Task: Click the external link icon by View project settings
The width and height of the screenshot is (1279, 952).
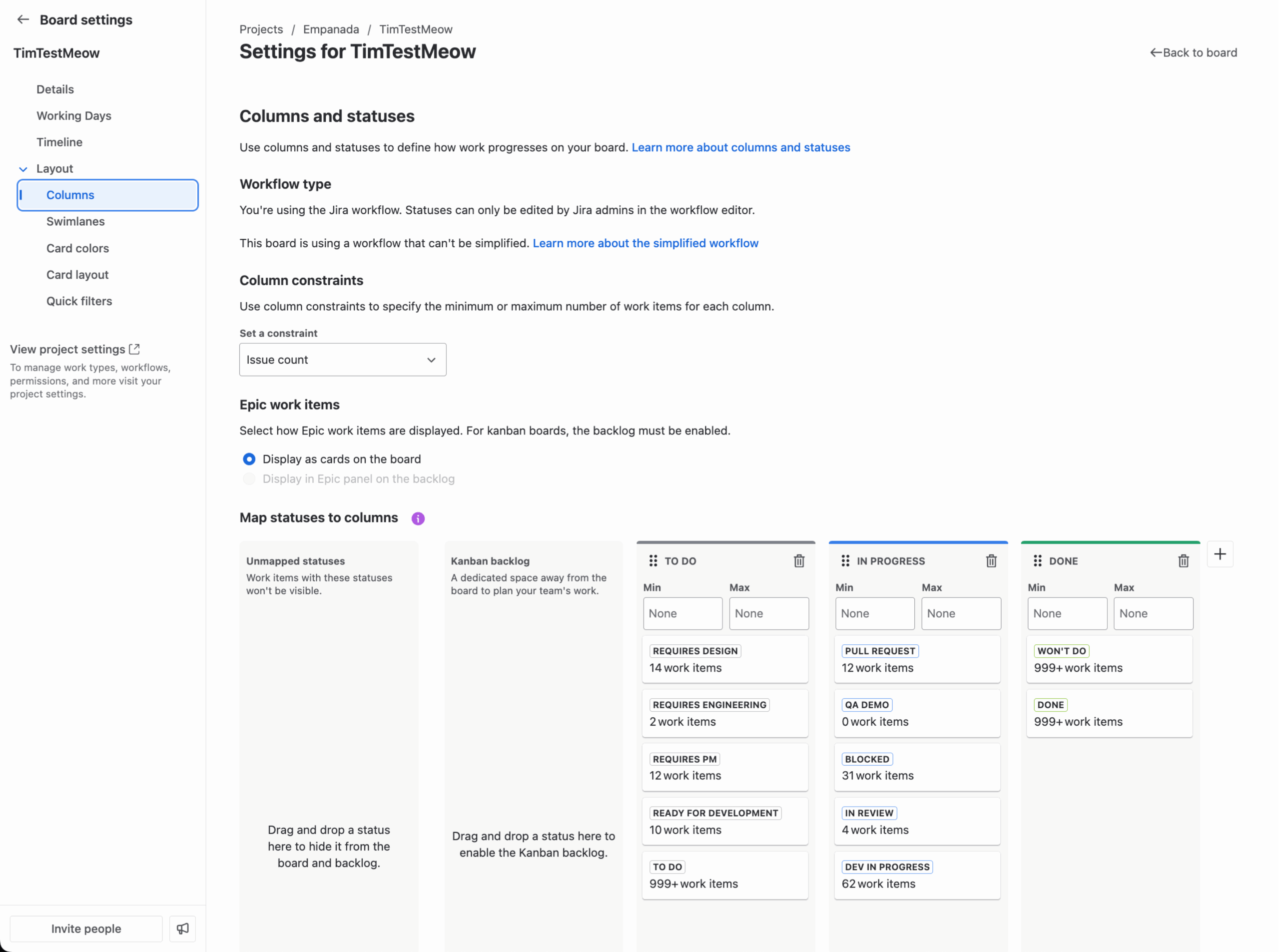Action: point(134,349)
